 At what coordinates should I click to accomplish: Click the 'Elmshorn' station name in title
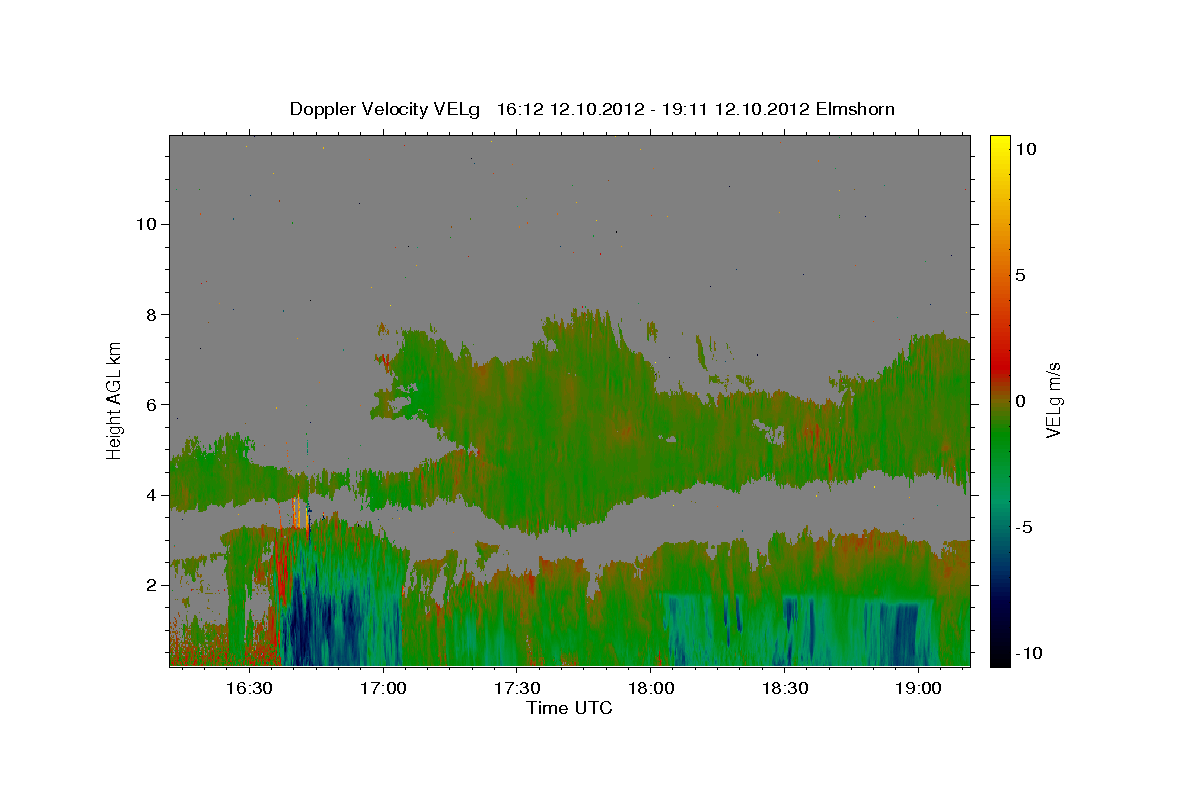pos(855,109)
